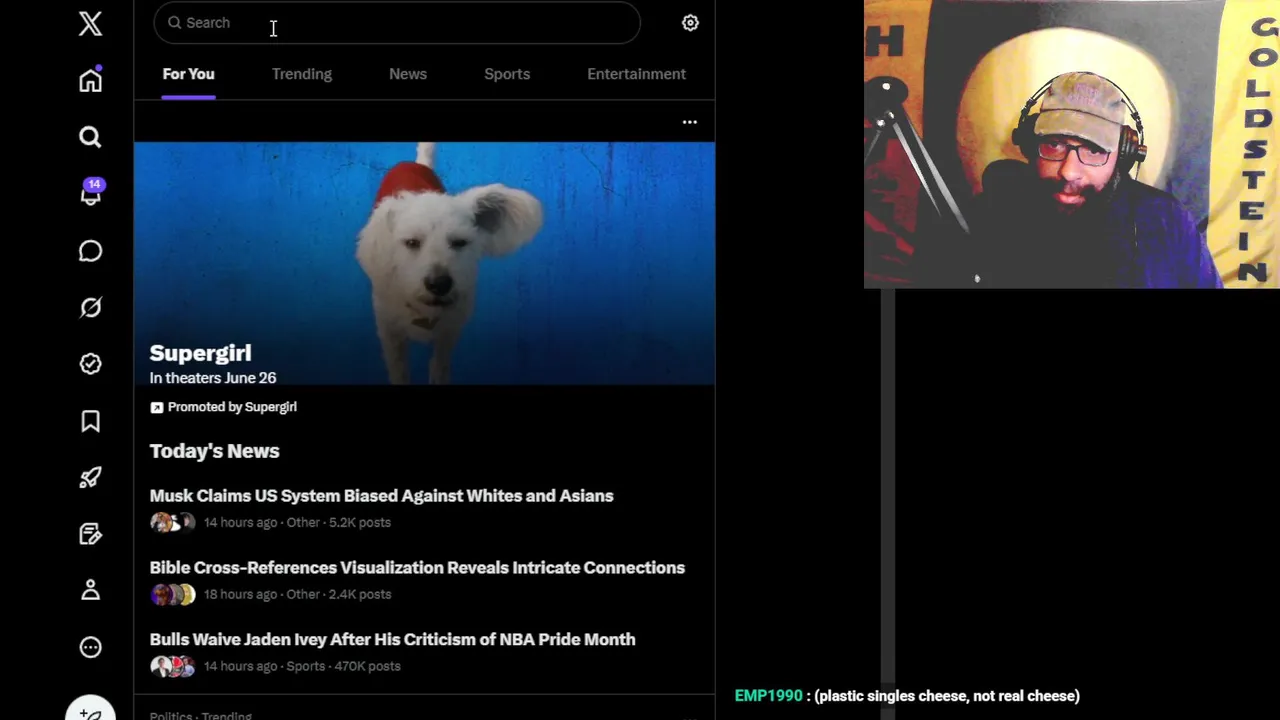Switch to the News tab
This screenshot has width=1280, height=720.
coord(408,74)
